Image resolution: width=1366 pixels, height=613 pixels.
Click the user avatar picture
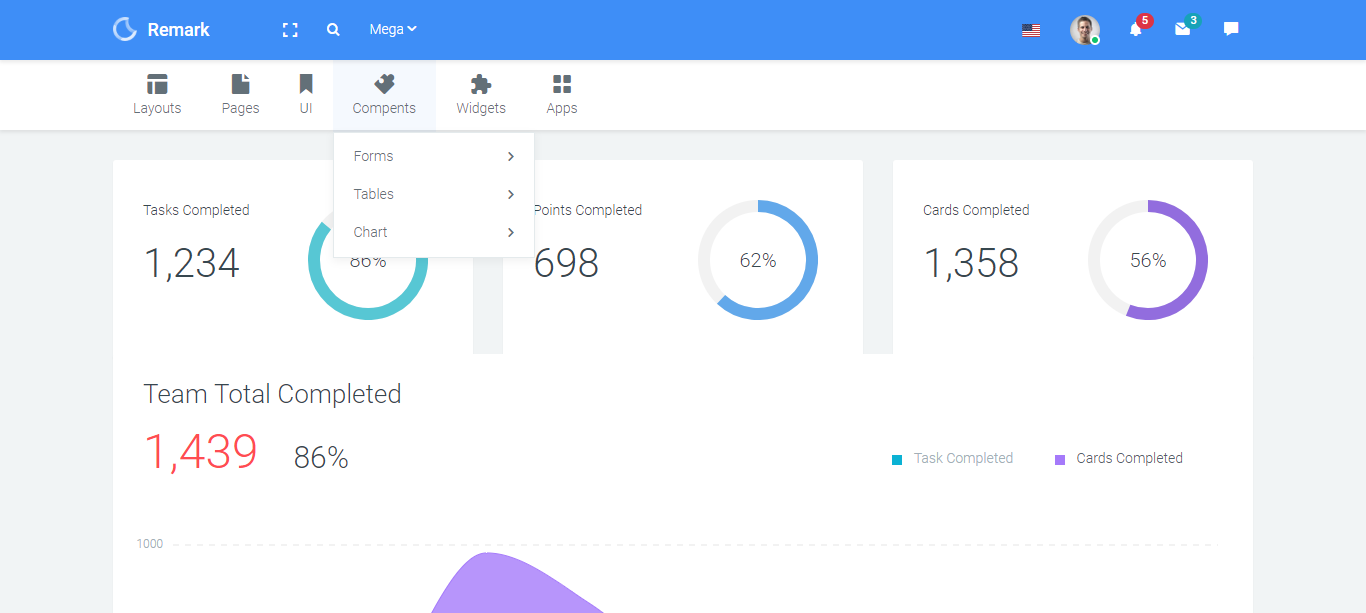1084,30
